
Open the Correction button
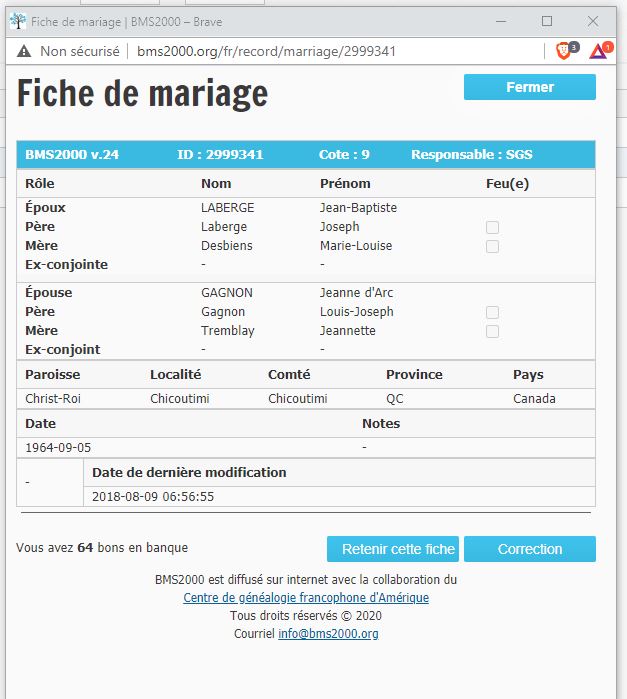530,549
